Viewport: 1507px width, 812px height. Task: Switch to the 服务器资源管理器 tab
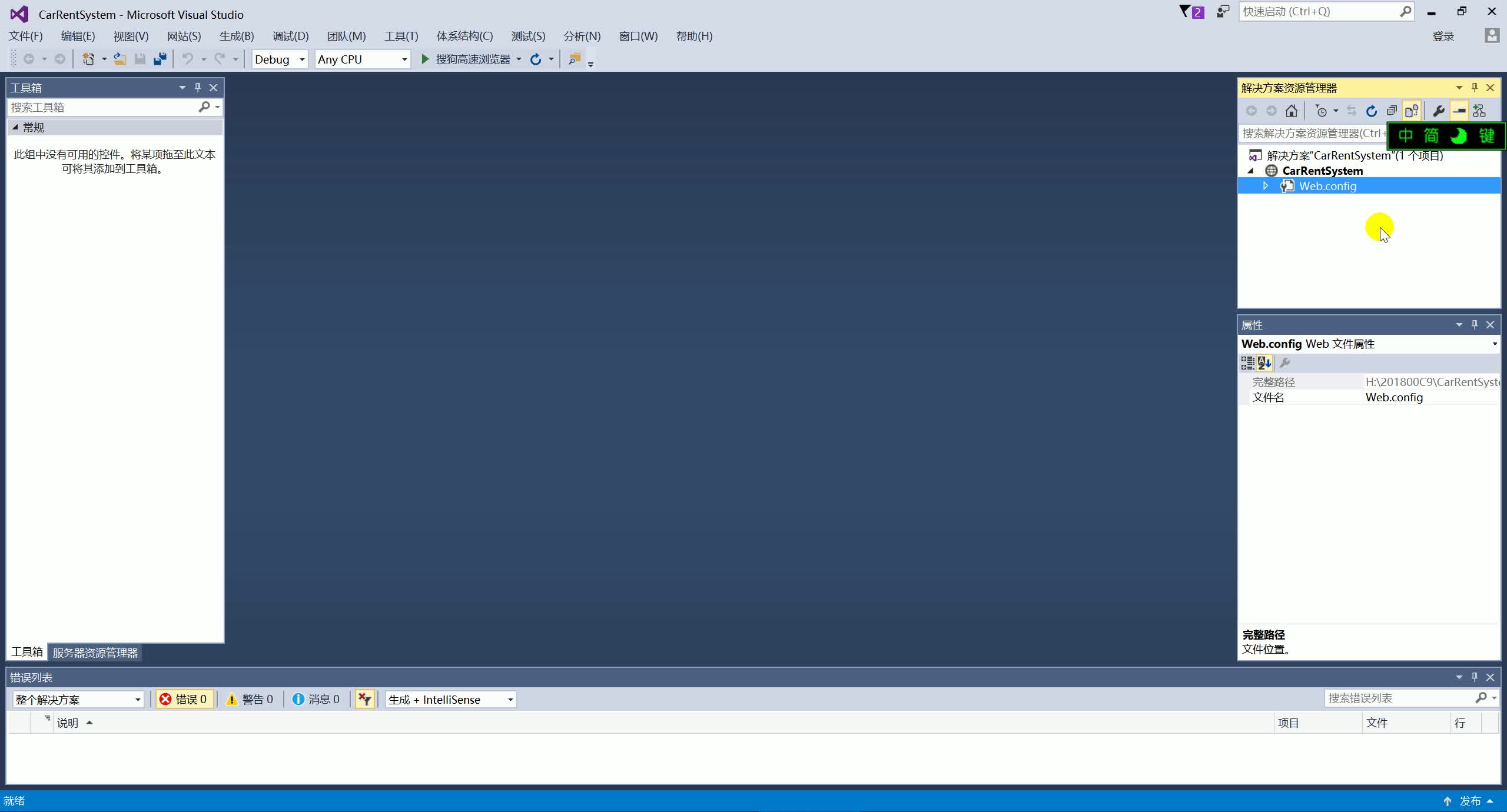tap(95, 653)
